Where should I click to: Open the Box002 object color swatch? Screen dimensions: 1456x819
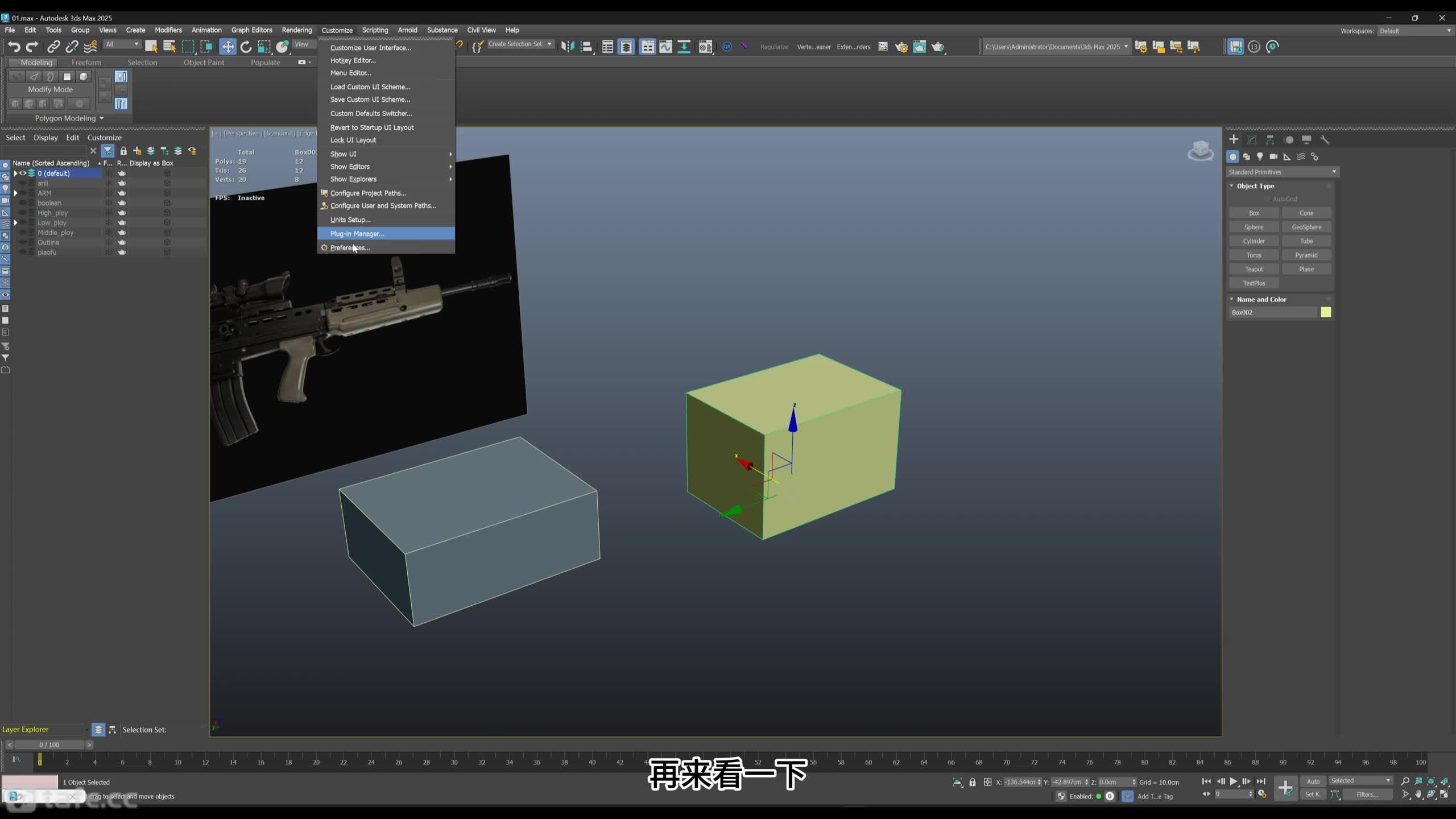[1326, 312]
